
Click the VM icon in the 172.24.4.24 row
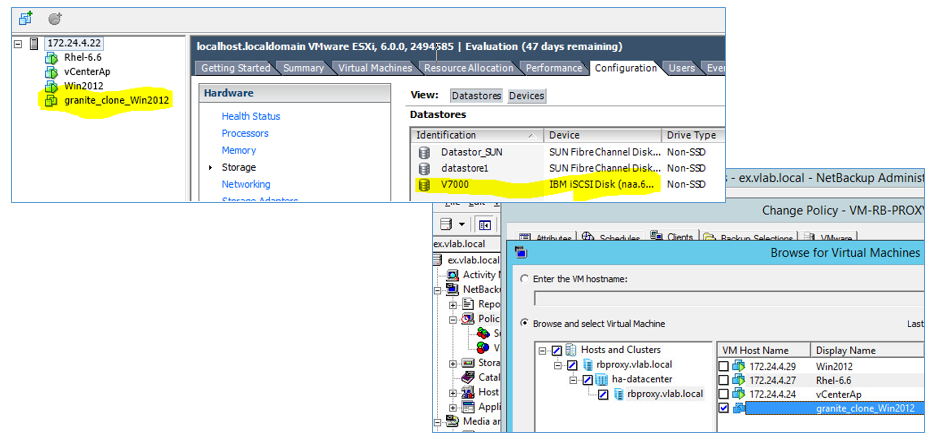click(x=738, y=394)
